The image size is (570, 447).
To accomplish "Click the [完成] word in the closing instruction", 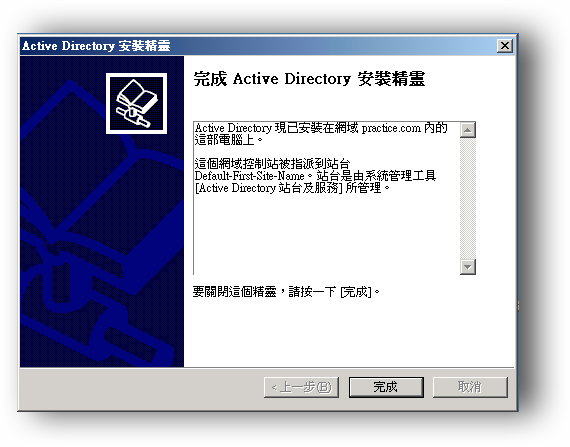I will pyautogui.click(x=356, y=291).
